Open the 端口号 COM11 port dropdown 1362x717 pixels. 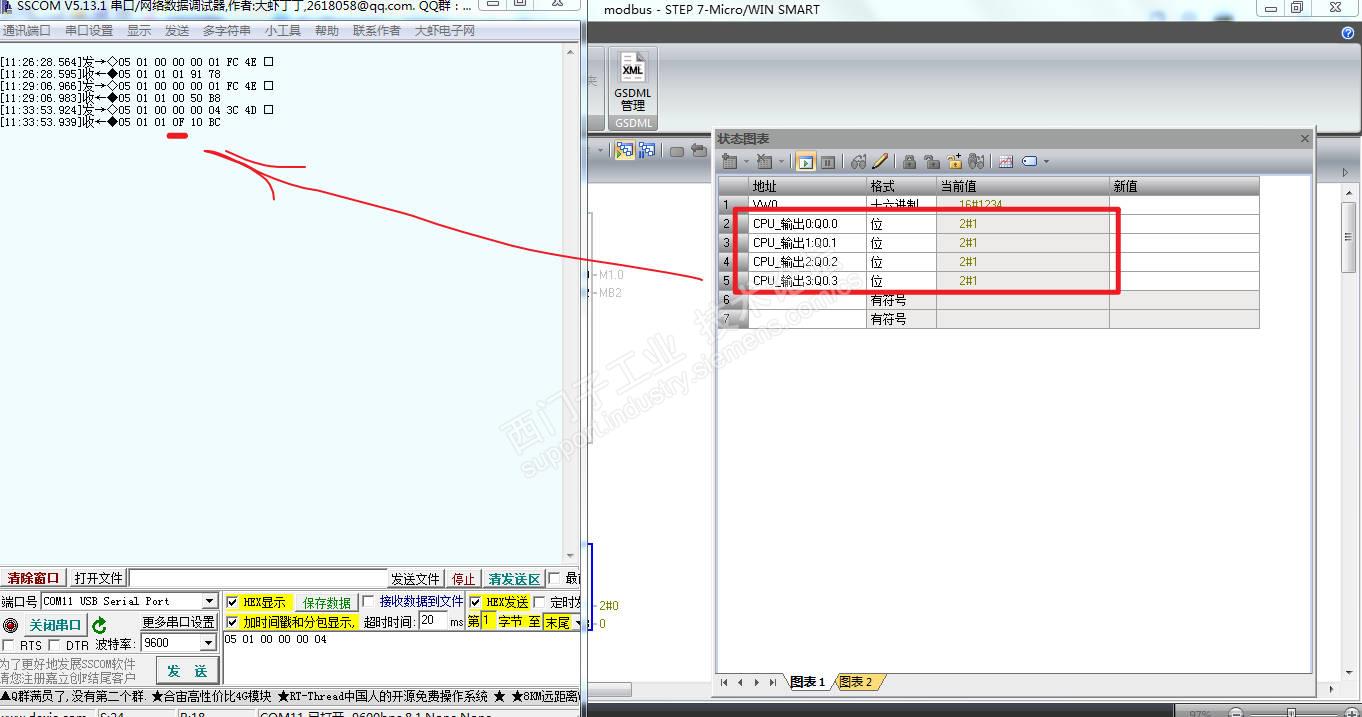[209, 601]
